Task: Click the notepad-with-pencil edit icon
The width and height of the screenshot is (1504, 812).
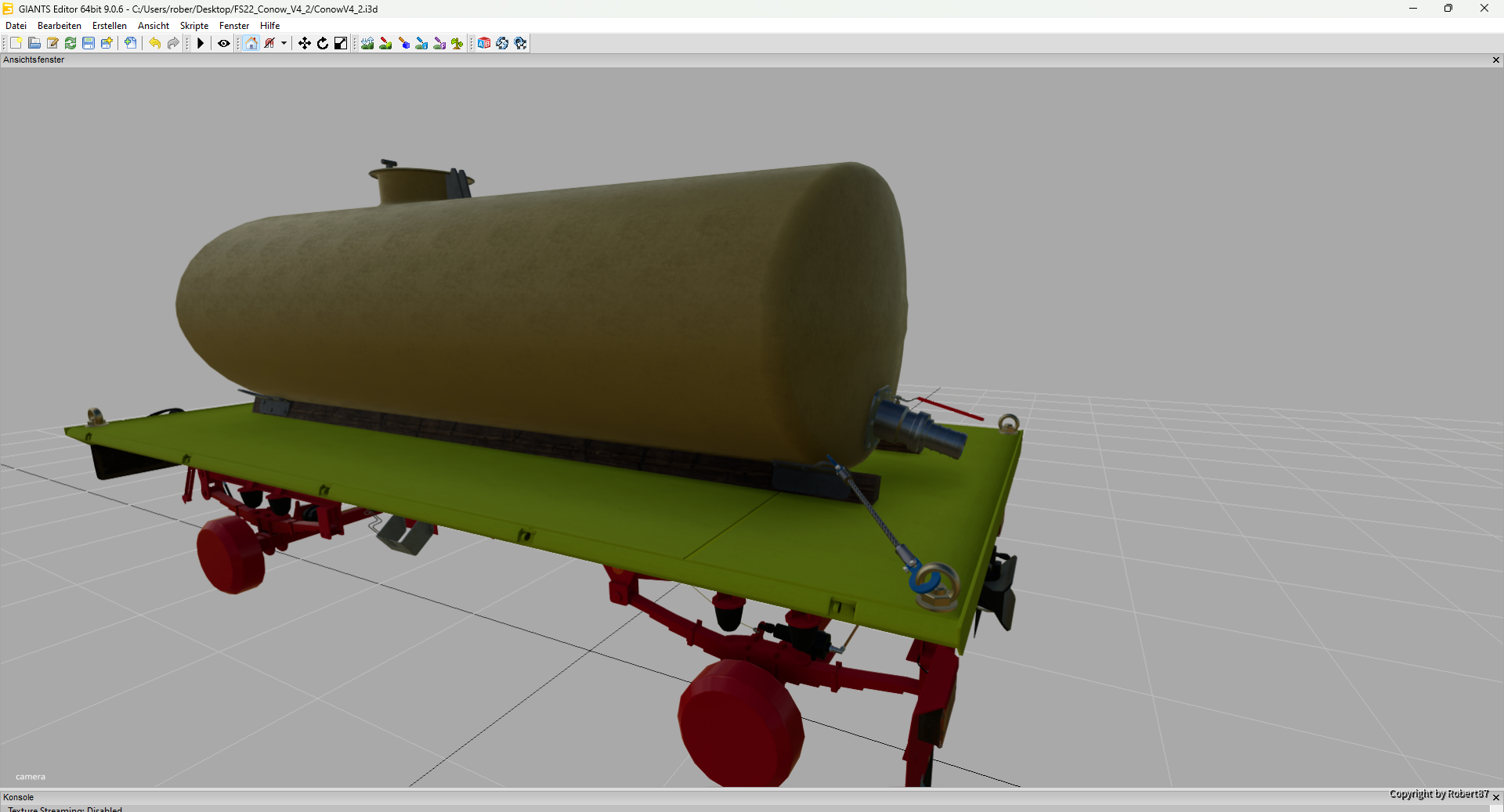Action: [x=52, y=43]
